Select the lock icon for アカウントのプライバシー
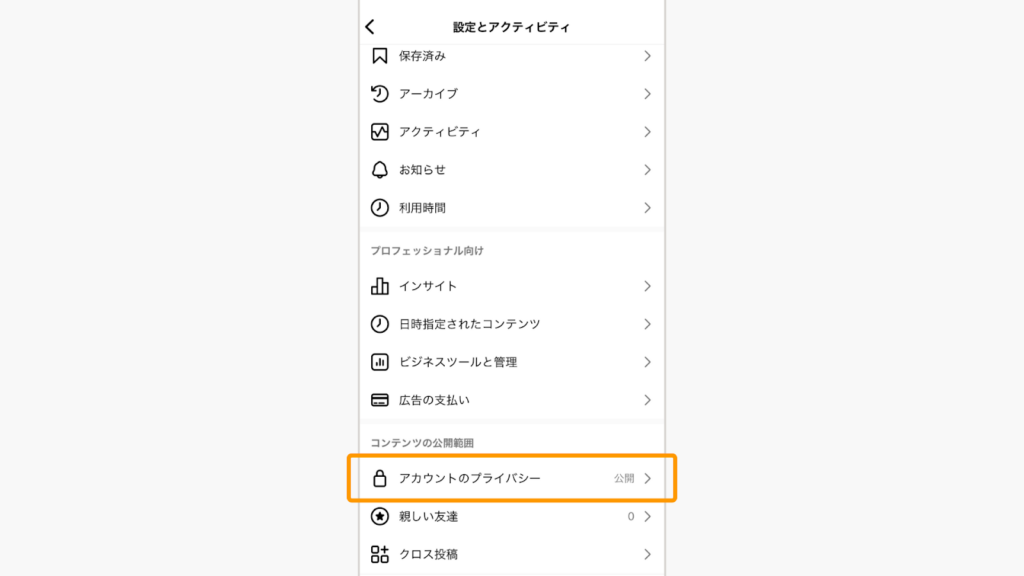 [x=378, y=478]
